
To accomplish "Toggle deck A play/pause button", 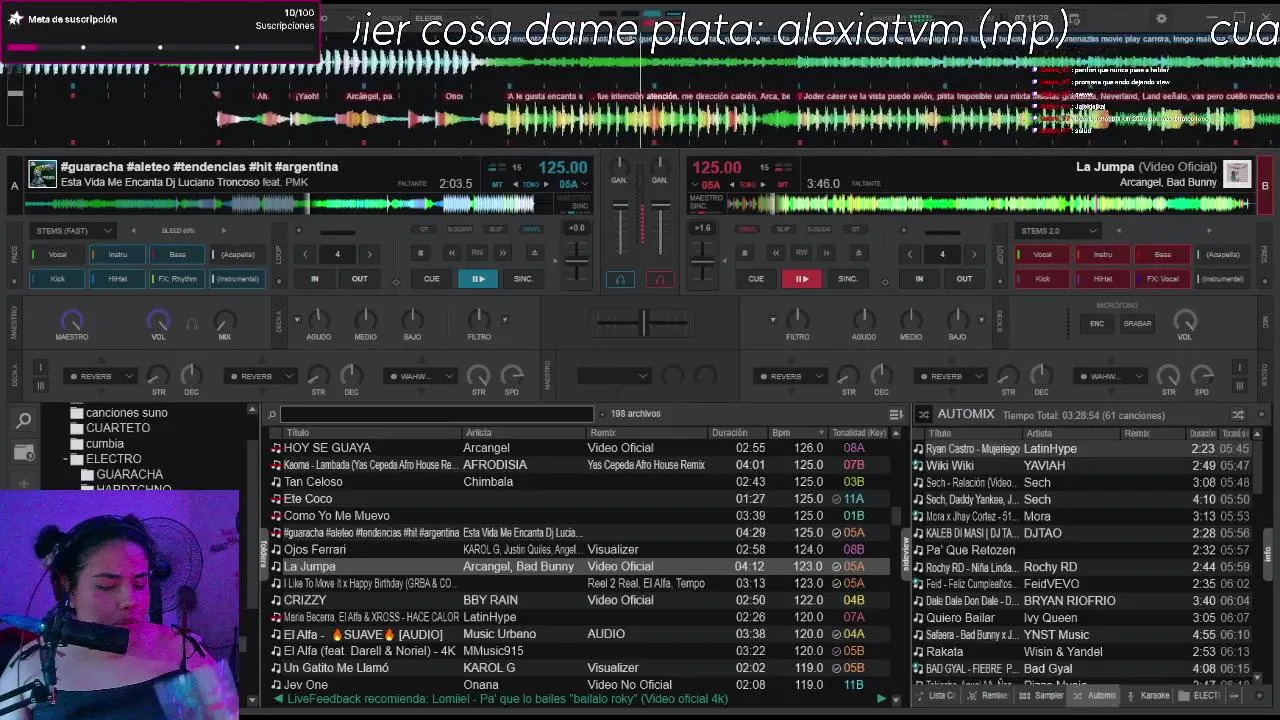I will click(478, 279).
